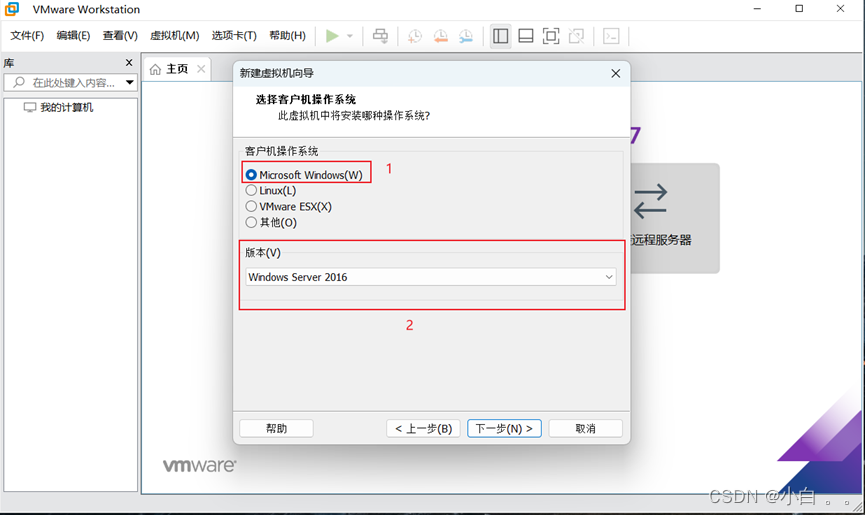Screen dimensions: 865x515
Task: Click the < 上一步(B) button
Action: click(423, 428)
